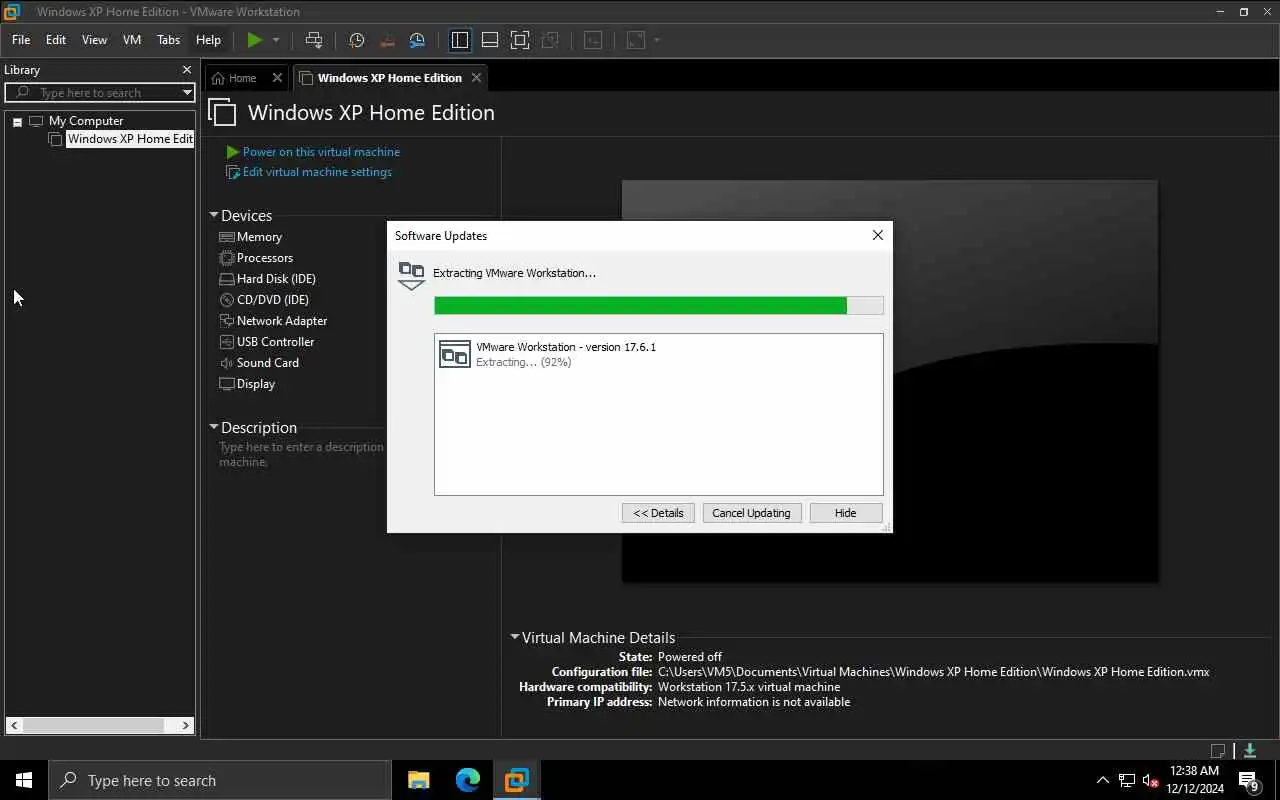The width and height of the screenshot is (1280, 800).
Task: Click the message log status bar icon
Action: point(1218,750)
